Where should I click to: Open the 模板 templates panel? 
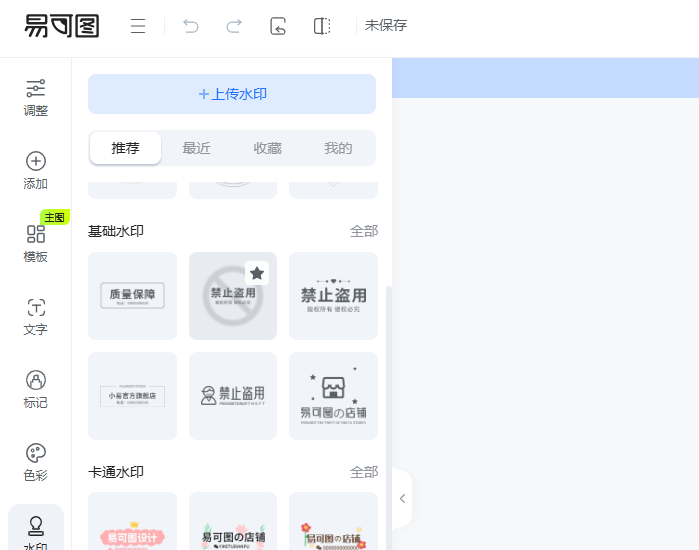36,244
